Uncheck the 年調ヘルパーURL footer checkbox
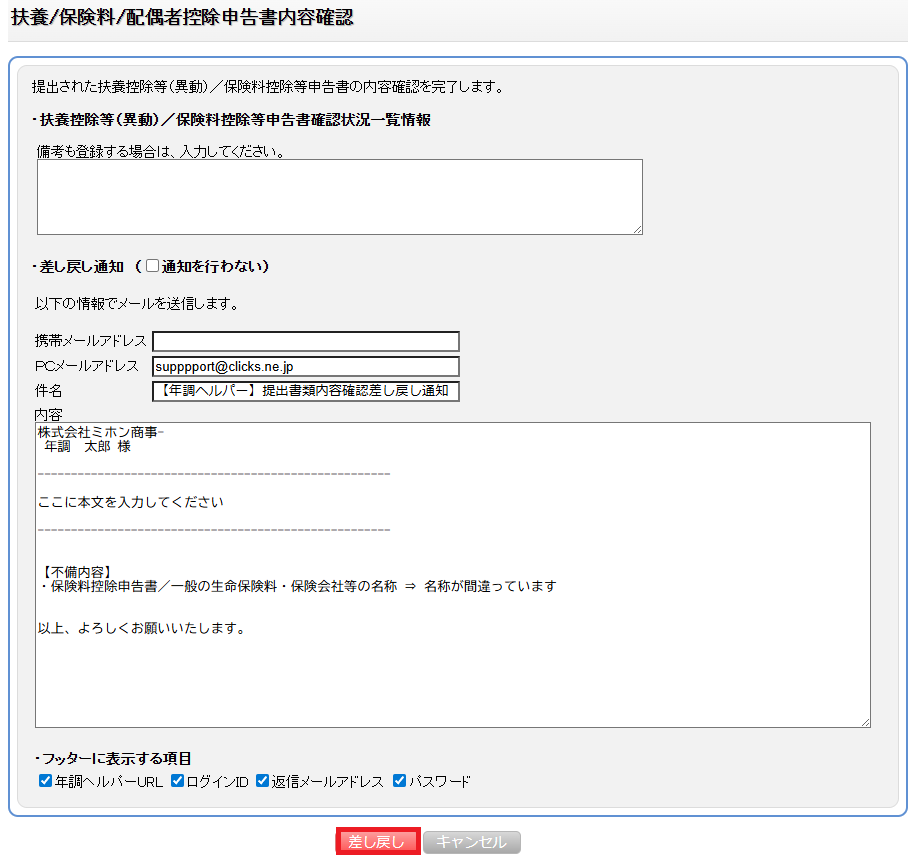This screenshot has height=858, width=920. click(45, 781)
